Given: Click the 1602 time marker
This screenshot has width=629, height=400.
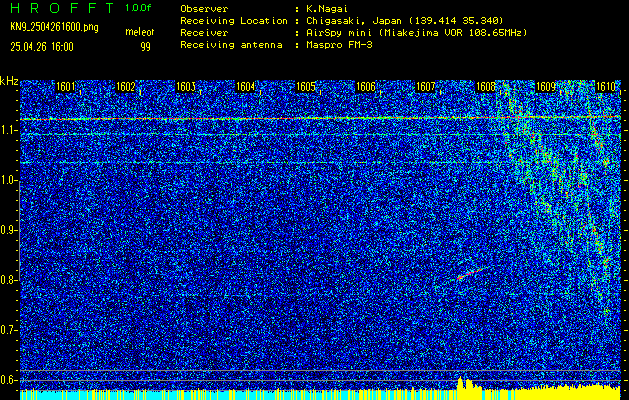Looking at the screenshot, I should coord(126,87).
